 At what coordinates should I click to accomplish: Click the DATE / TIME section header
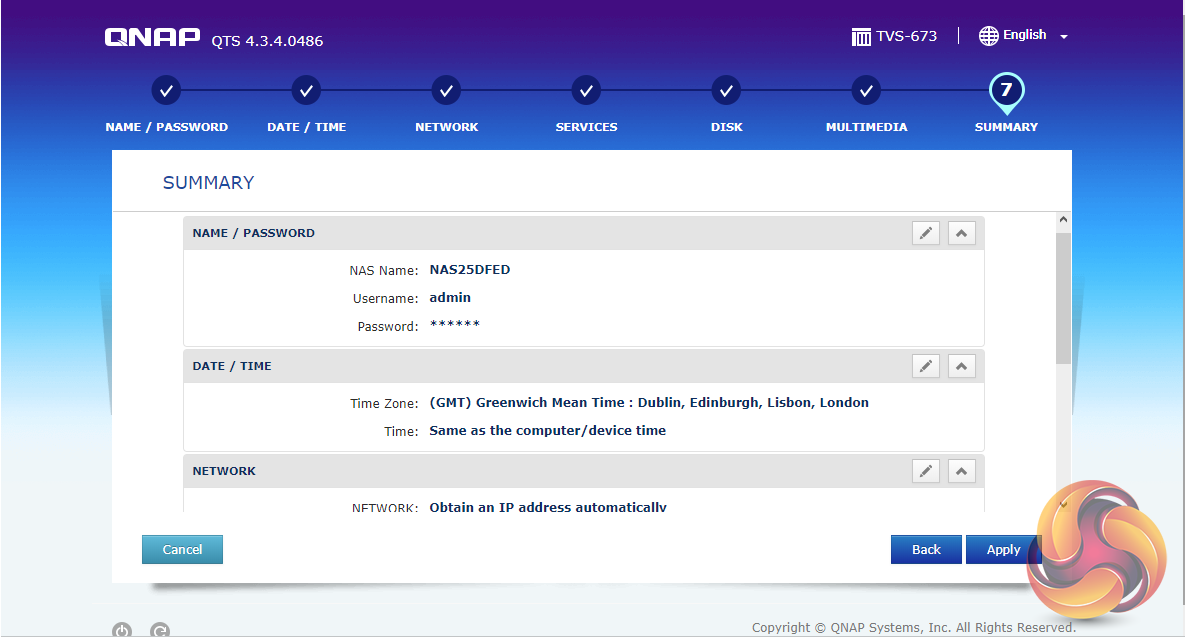coord(583,366)
